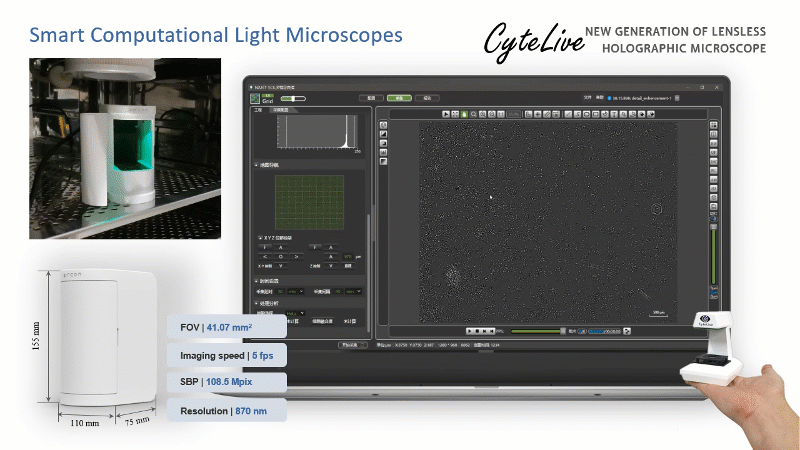Image resolution: width=800 pixels, height=450 pixels.
Task: Click the small icon after the file name
Action: (x=677, y=98)
